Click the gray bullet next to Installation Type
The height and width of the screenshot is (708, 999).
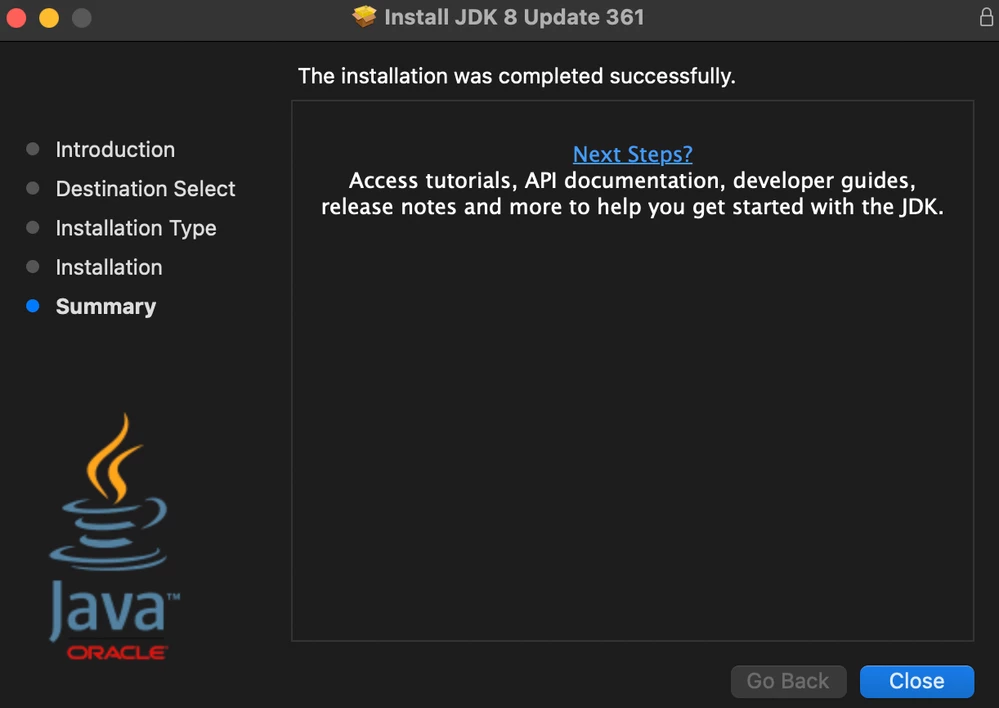click(32, 228)
